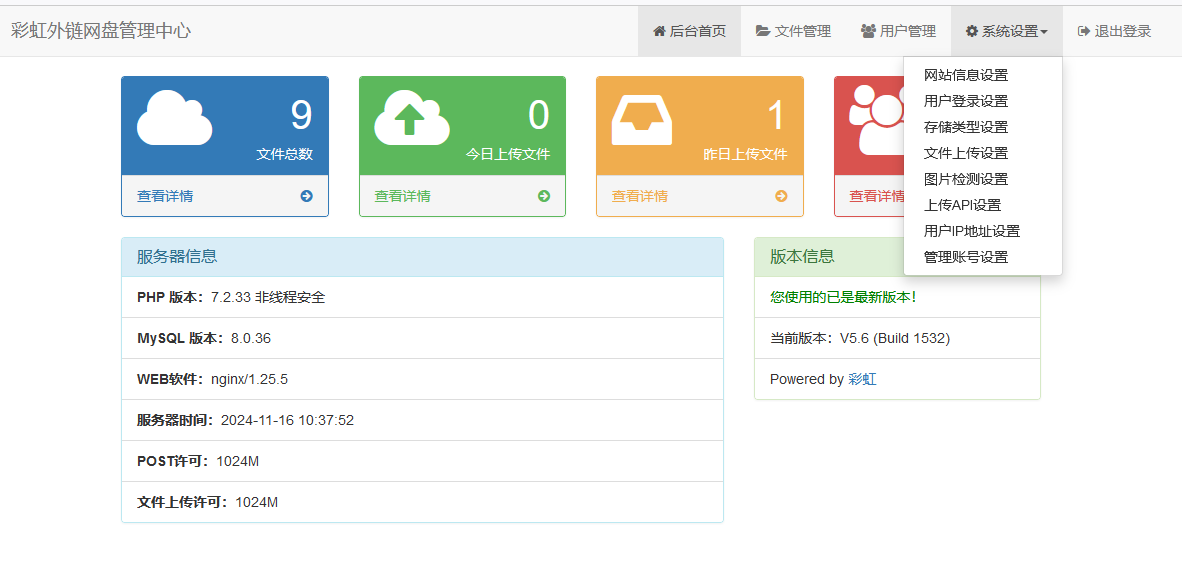This screenshot has width=1182, height=575.
Task: Open 查看详情 under 昨日上传文件 card
Action: coord(639,196)
